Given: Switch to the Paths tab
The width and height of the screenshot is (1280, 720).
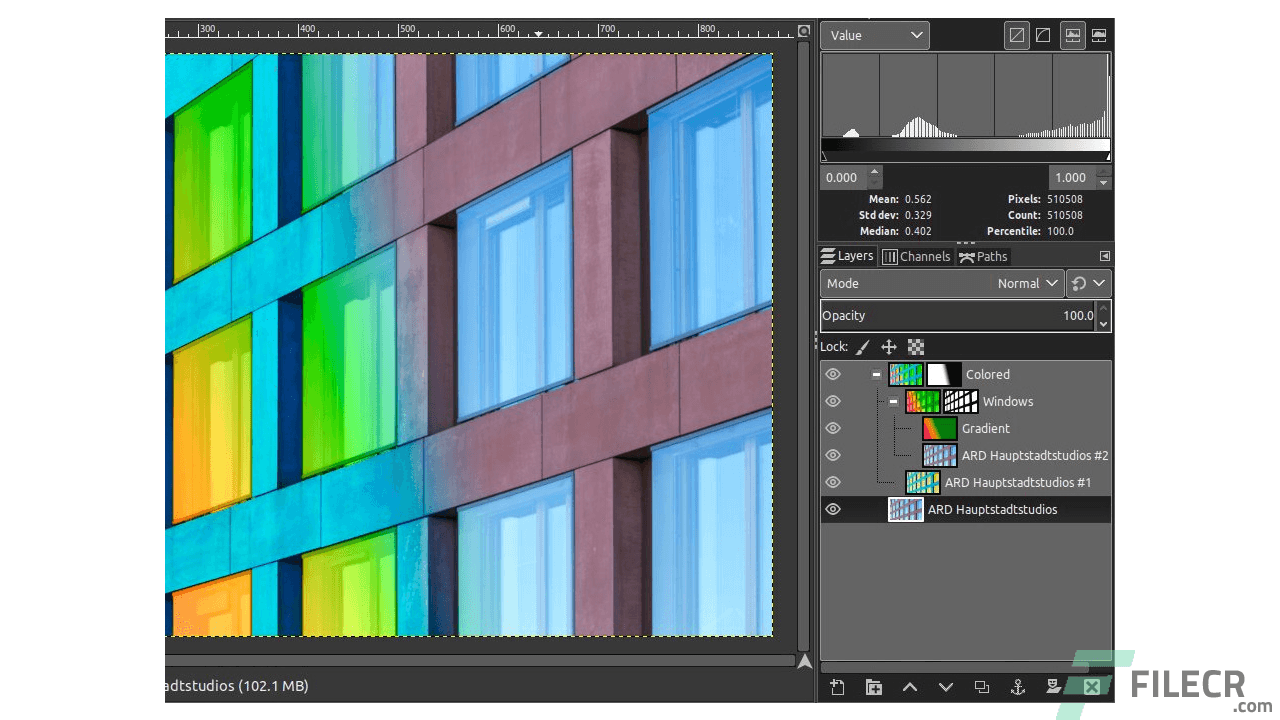Looking at the screenshot, I should [983, 256].
